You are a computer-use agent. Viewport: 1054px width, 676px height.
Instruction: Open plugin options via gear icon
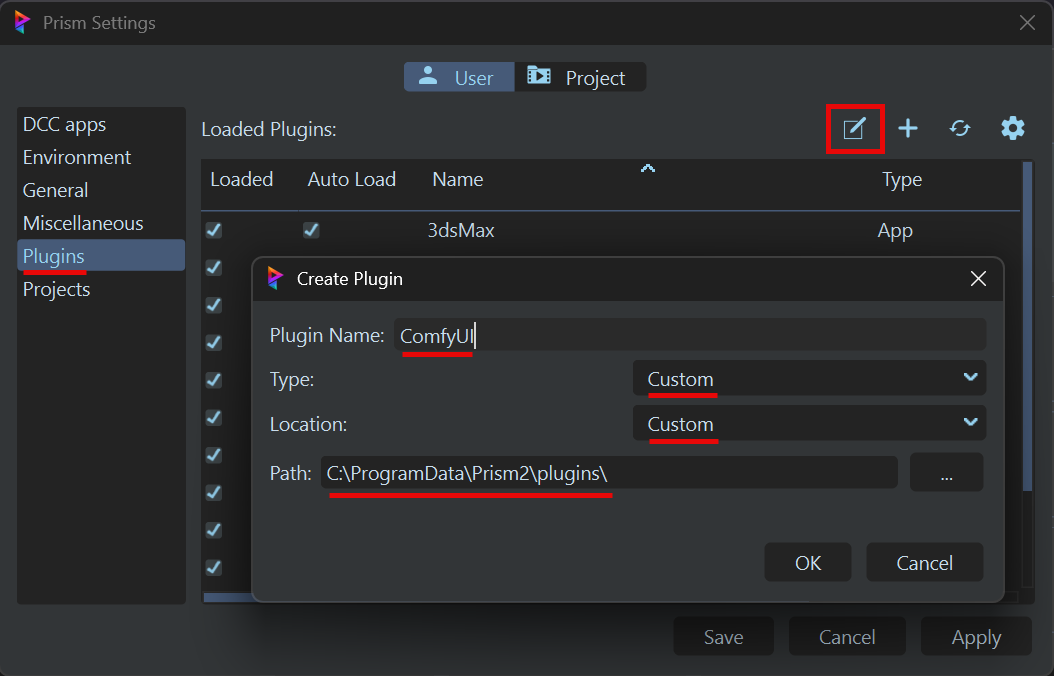pos(1013,128)
